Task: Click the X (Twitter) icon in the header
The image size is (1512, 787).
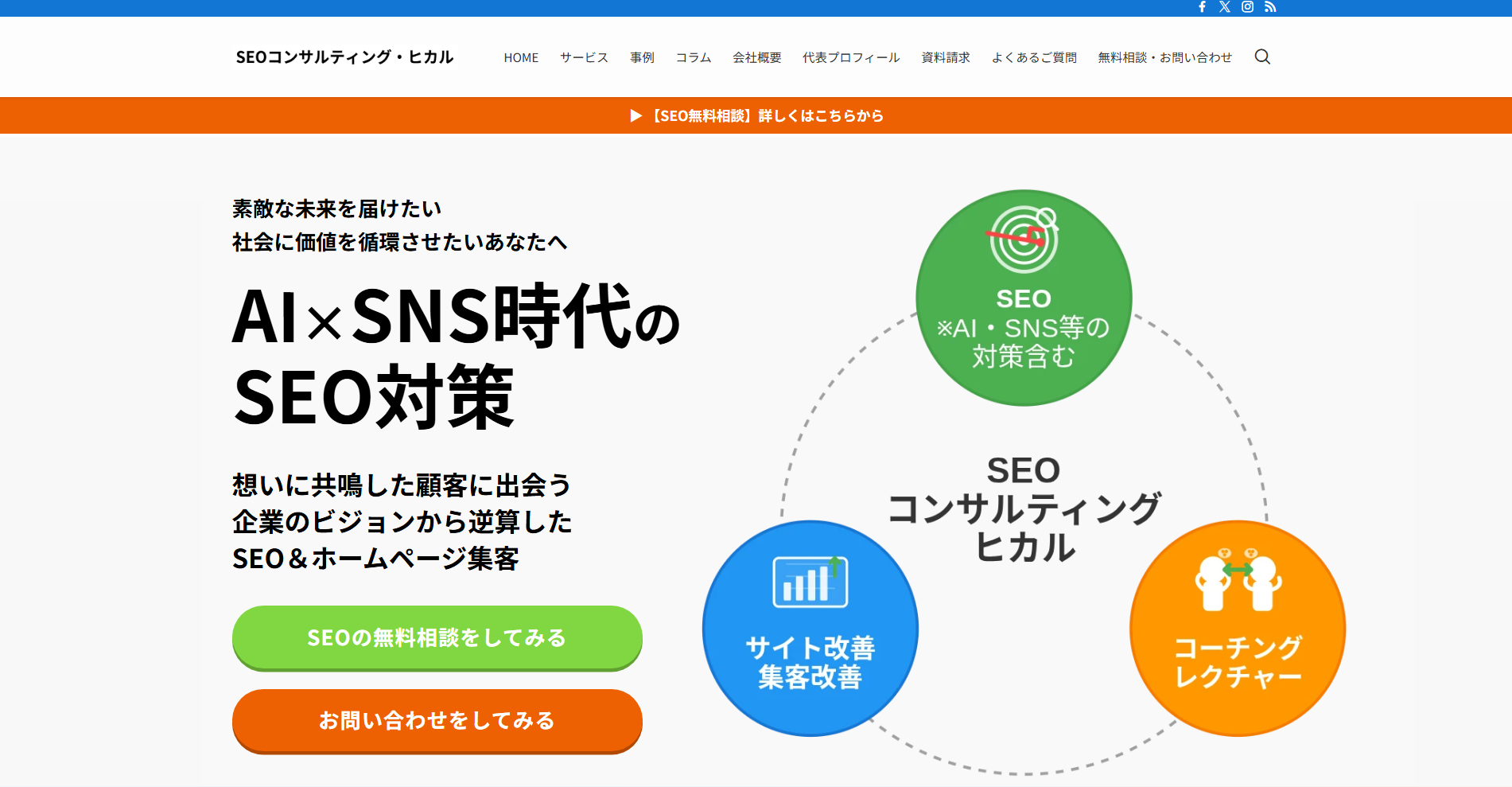Action: (1226, 7)
